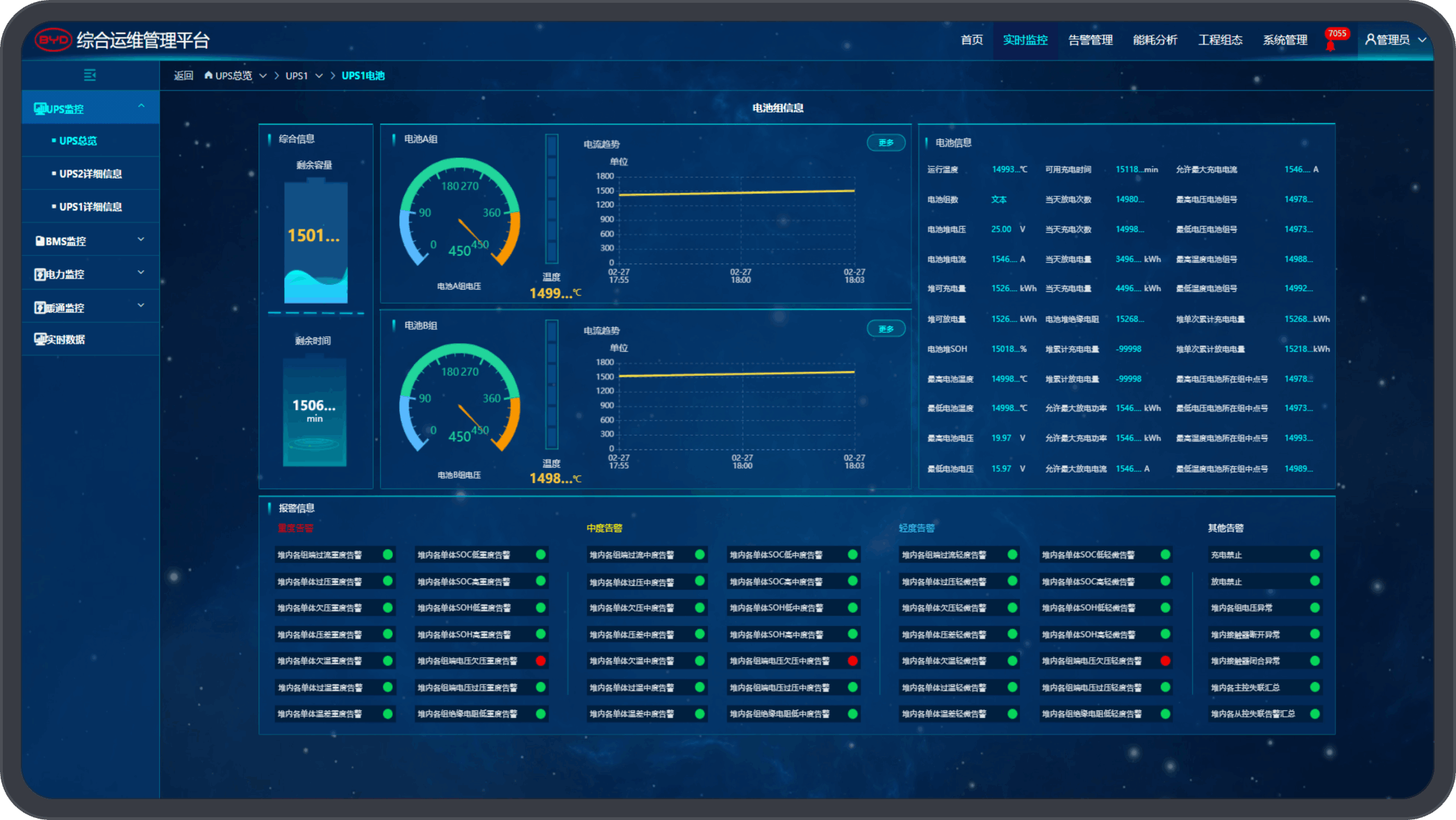
Task: Click the admin user profile icon
Action: (x=1370, y=40)
